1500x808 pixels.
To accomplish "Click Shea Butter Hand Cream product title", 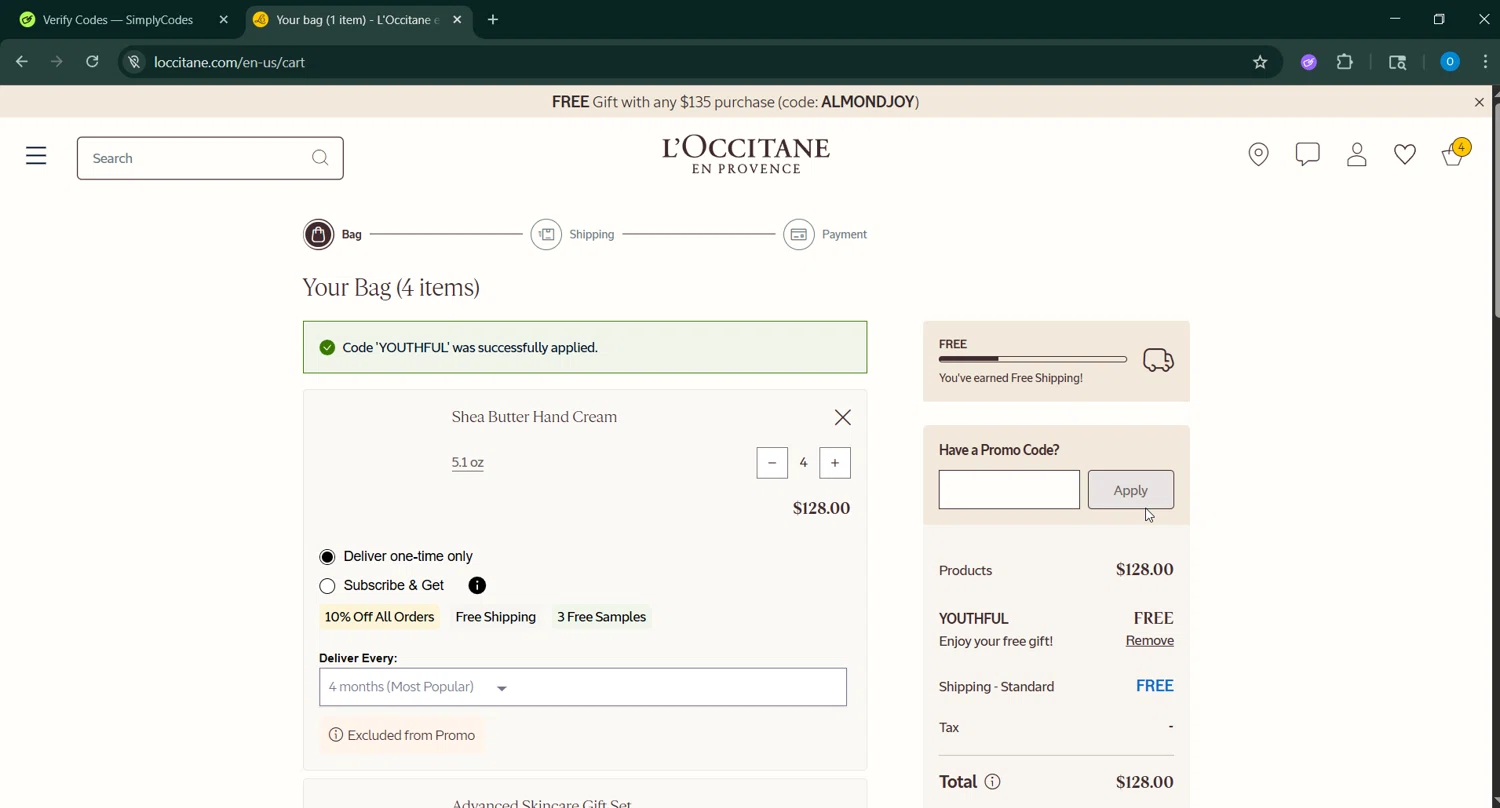I will (x=534, y=417).
